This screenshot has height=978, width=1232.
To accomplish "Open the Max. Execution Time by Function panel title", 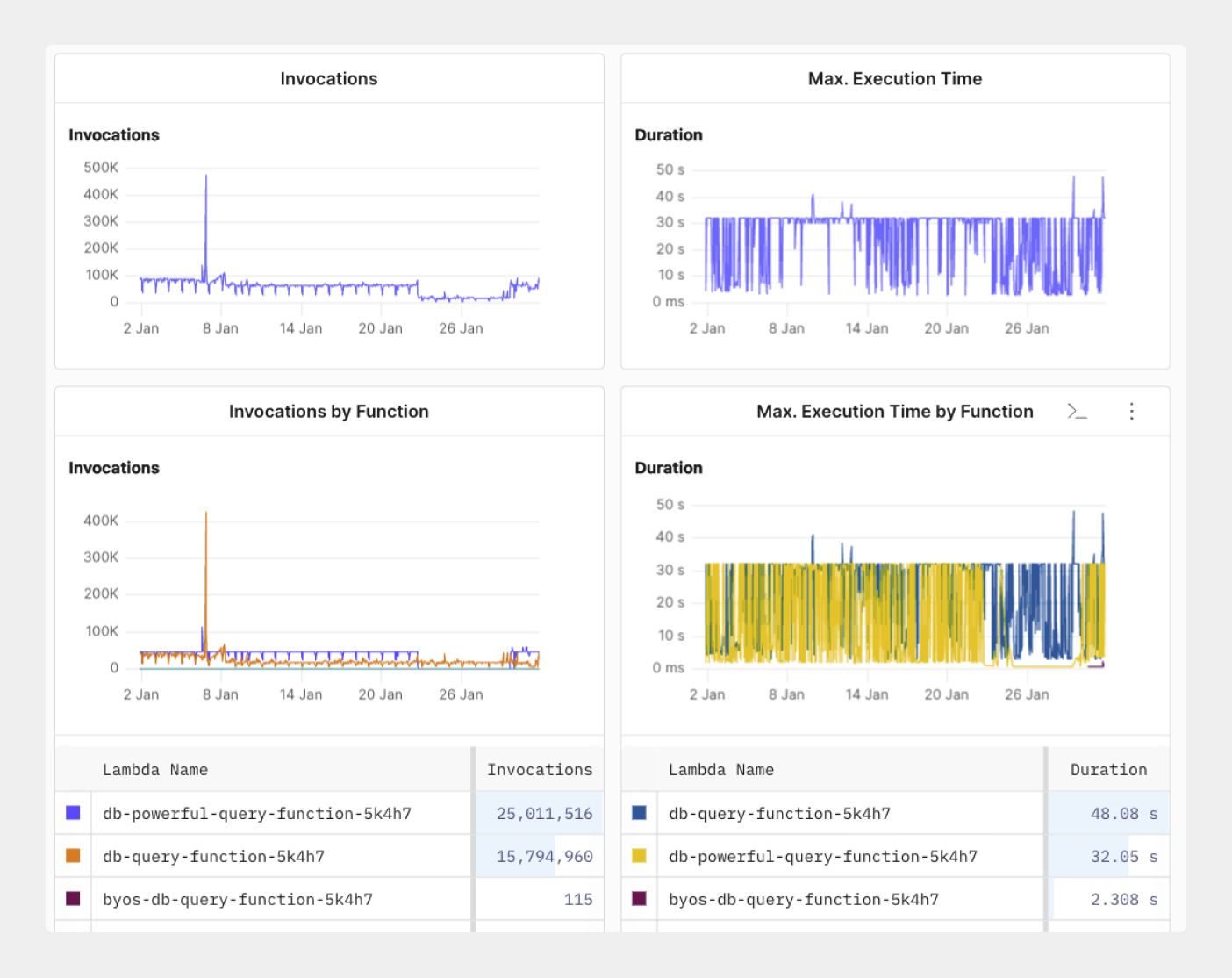I will 894,411.
